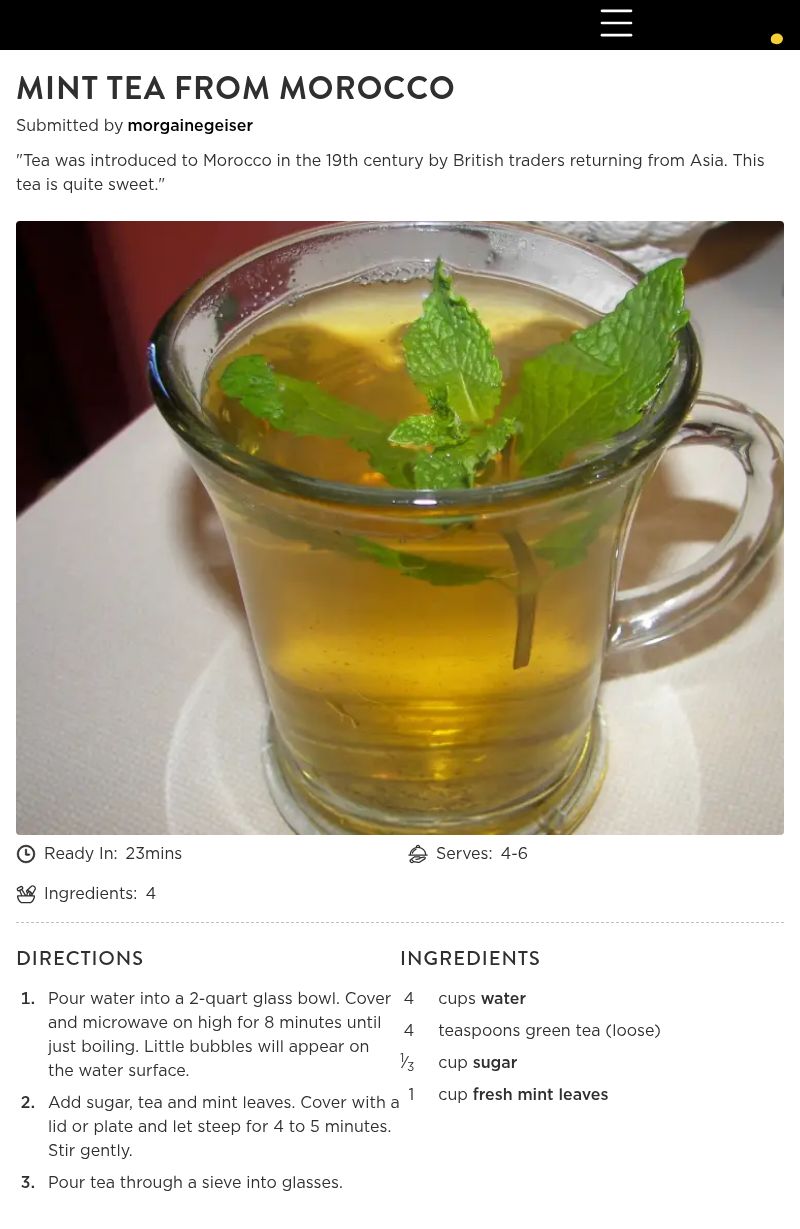Click the Ready In 23mins text
This screenshot has height=1229, width=800.
113,854
